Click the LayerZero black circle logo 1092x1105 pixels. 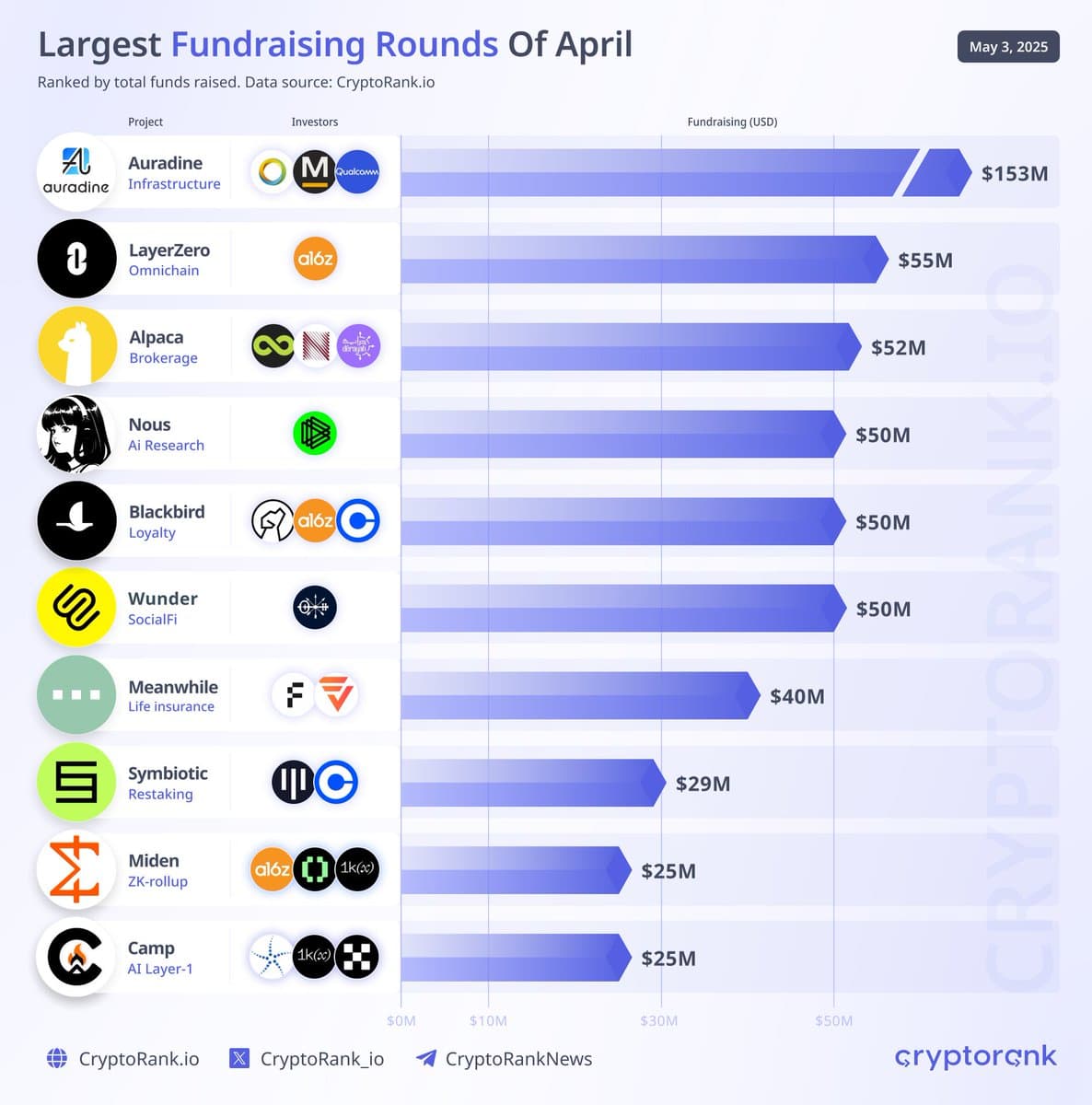click(77, 260)
